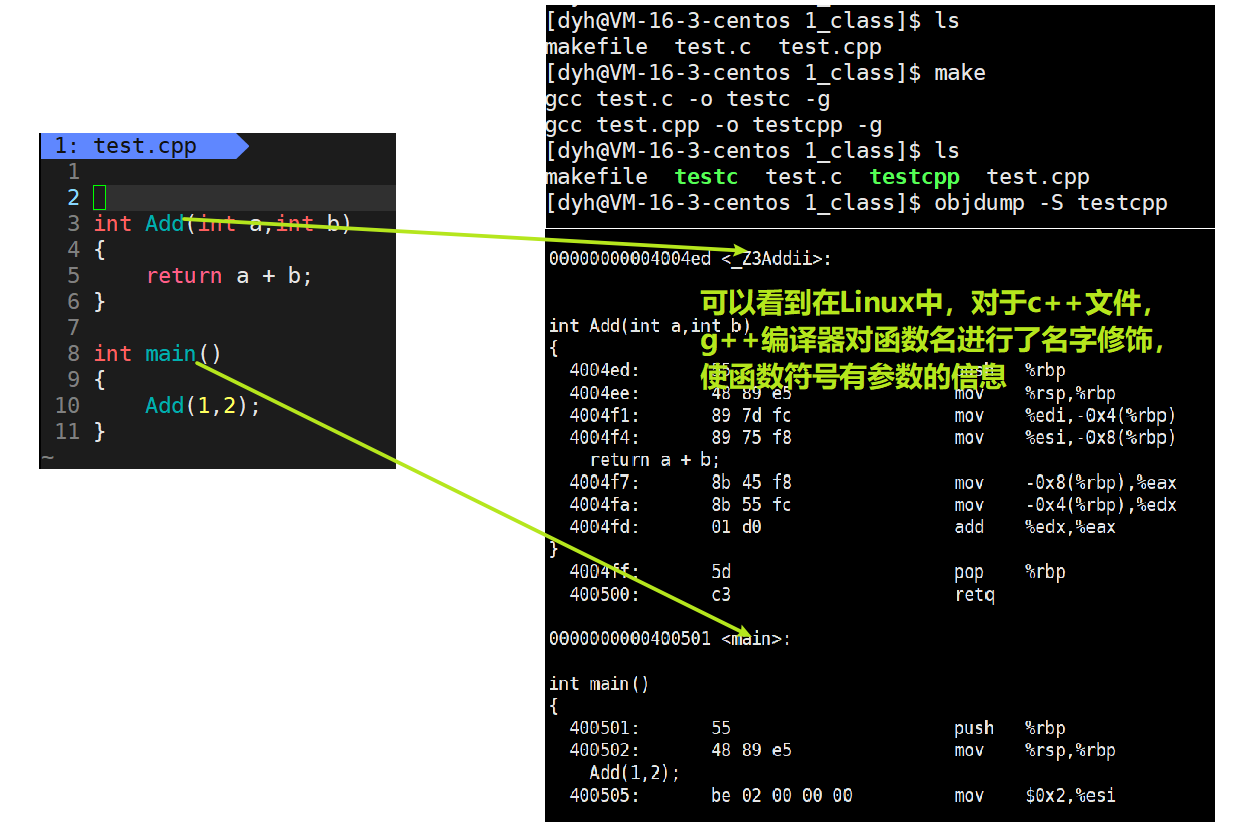The image size is (1250, 835).
Task: Click "gcc test.cpp -o testcpp -g" output line
Action: pyautogui.click(x=714, y=125)
